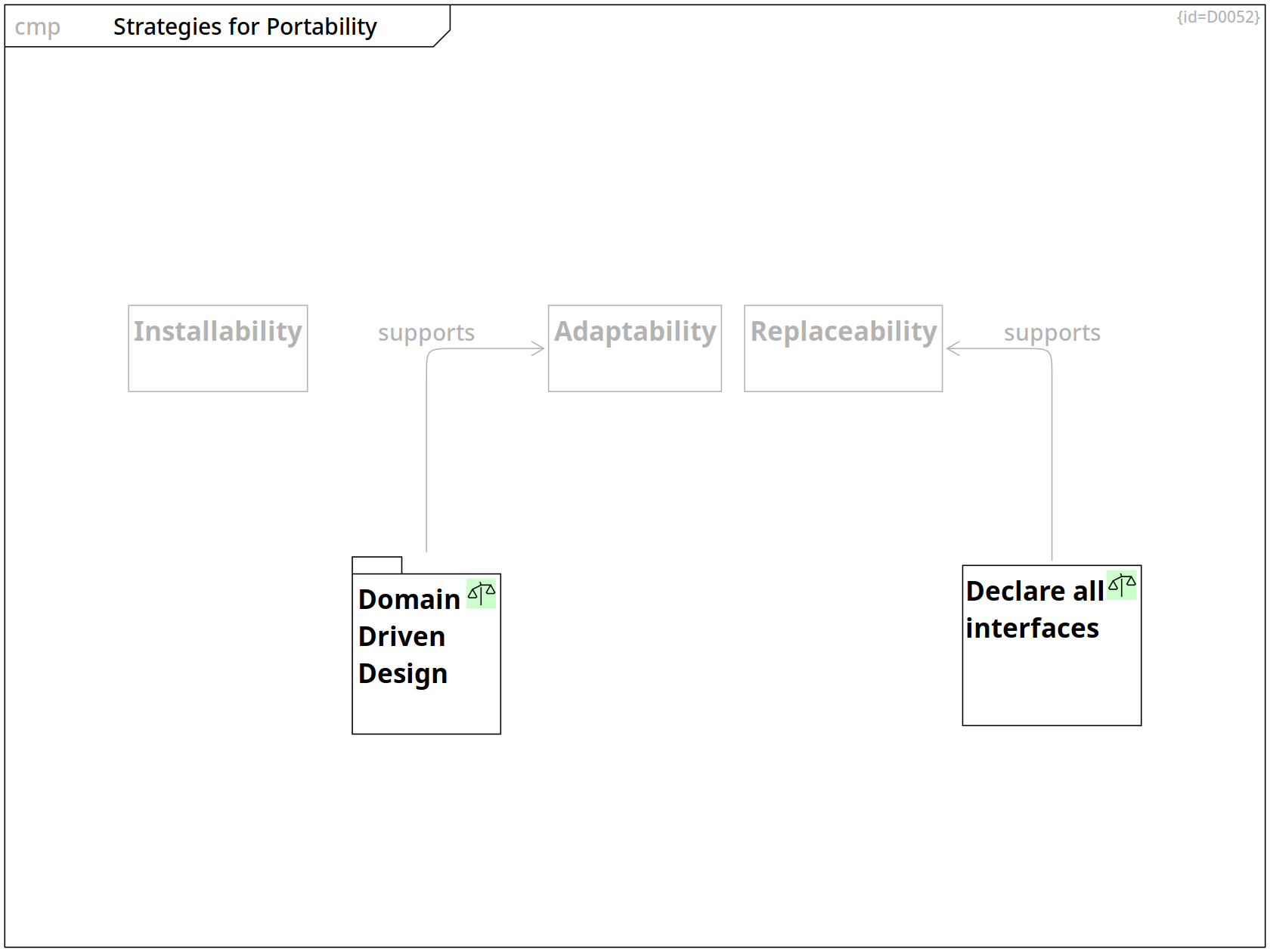Image resolution: width=1270 pixels, height=952 pixels.
Task: Click the curved bend of the connector into Adaptability
Action: (429, 352)
